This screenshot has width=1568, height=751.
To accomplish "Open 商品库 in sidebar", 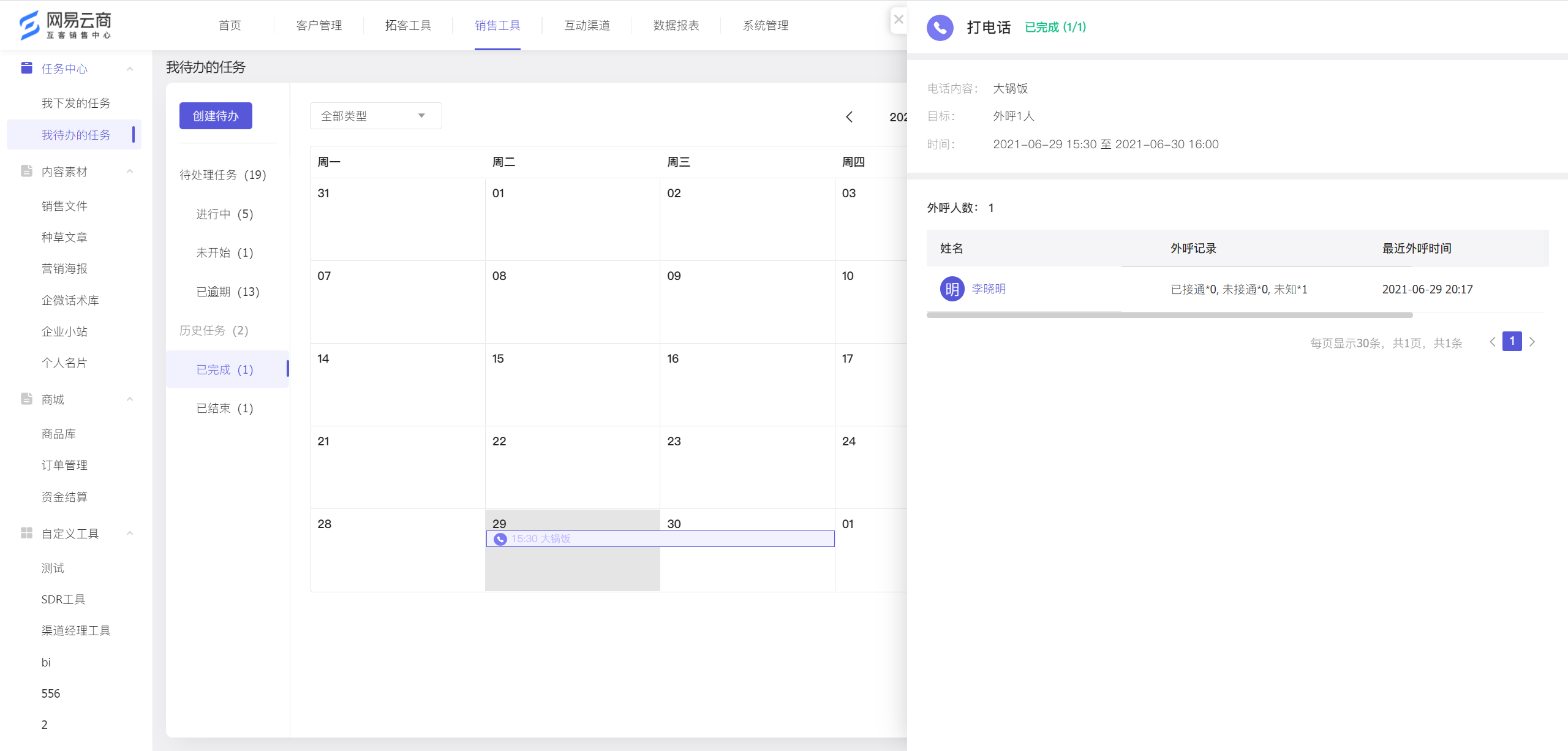I will [59, 434].
